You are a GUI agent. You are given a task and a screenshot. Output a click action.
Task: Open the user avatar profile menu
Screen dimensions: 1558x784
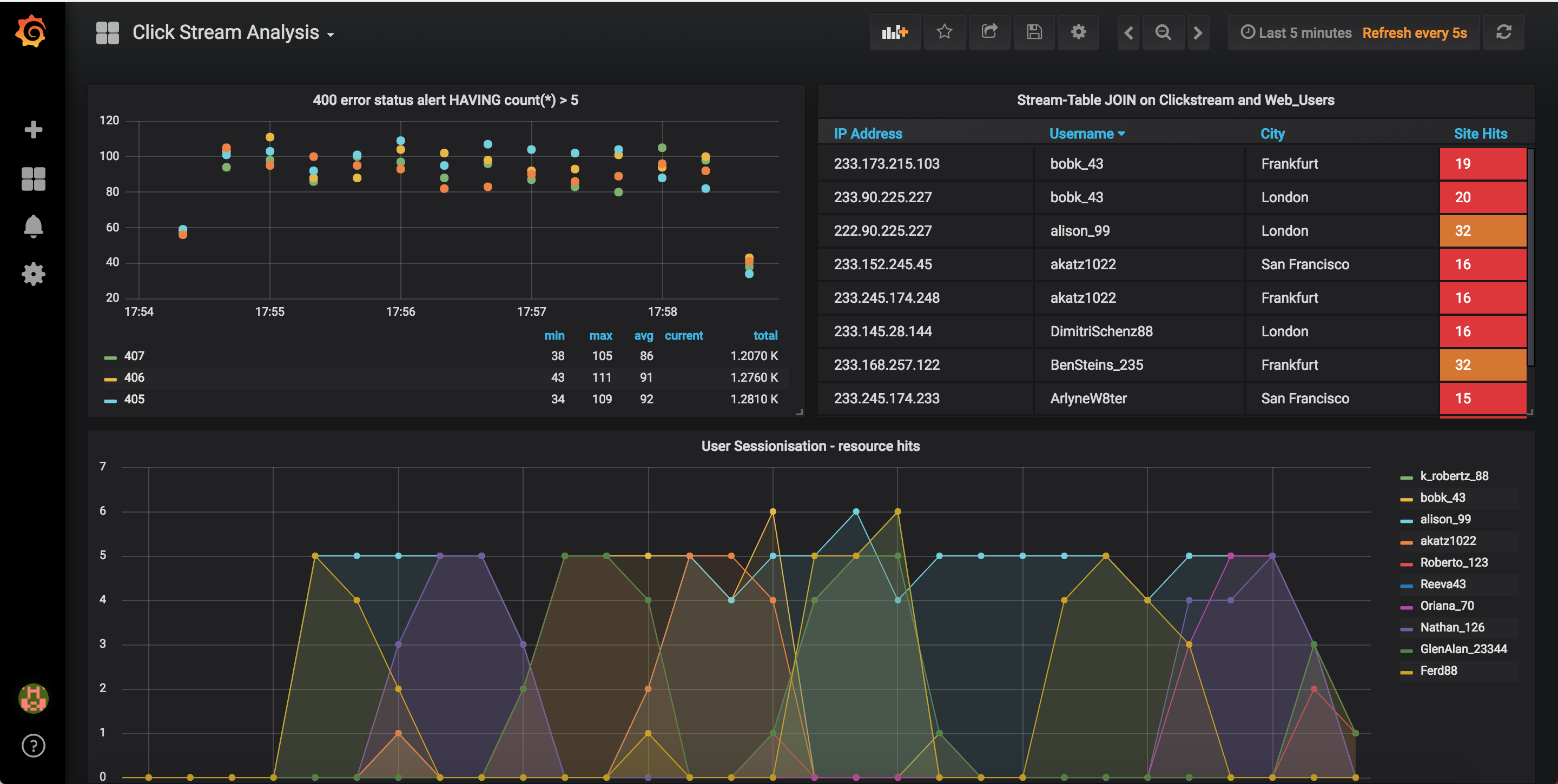click(33, 698)
